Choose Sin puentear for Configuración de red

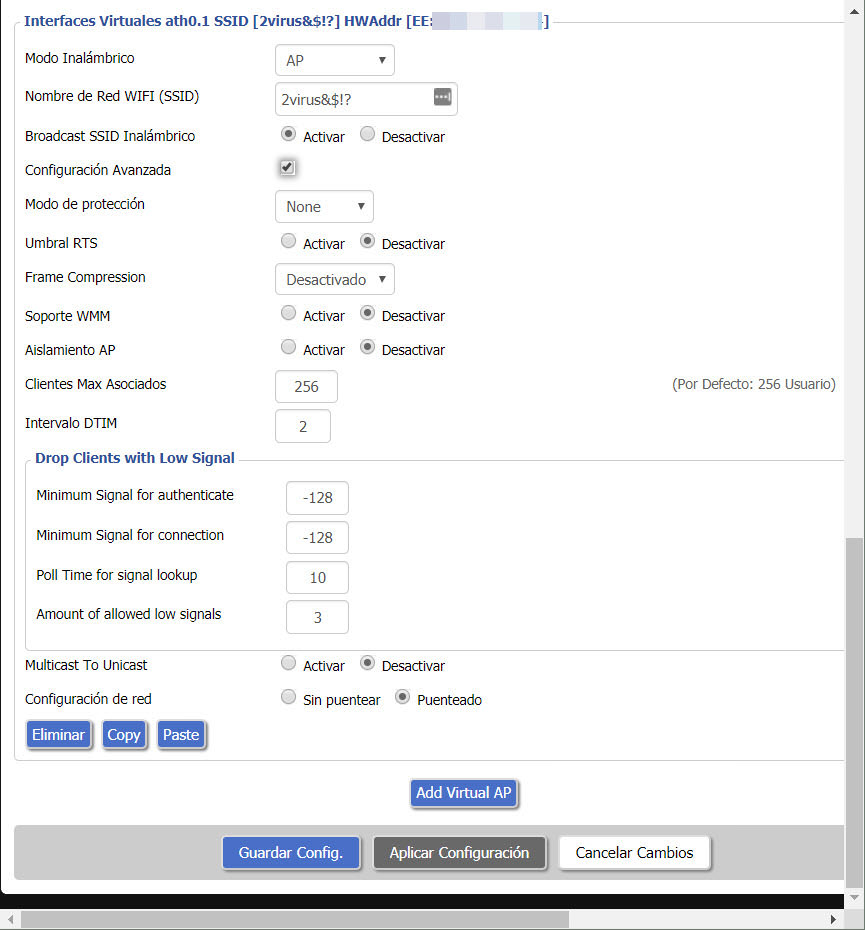[289, 698]
